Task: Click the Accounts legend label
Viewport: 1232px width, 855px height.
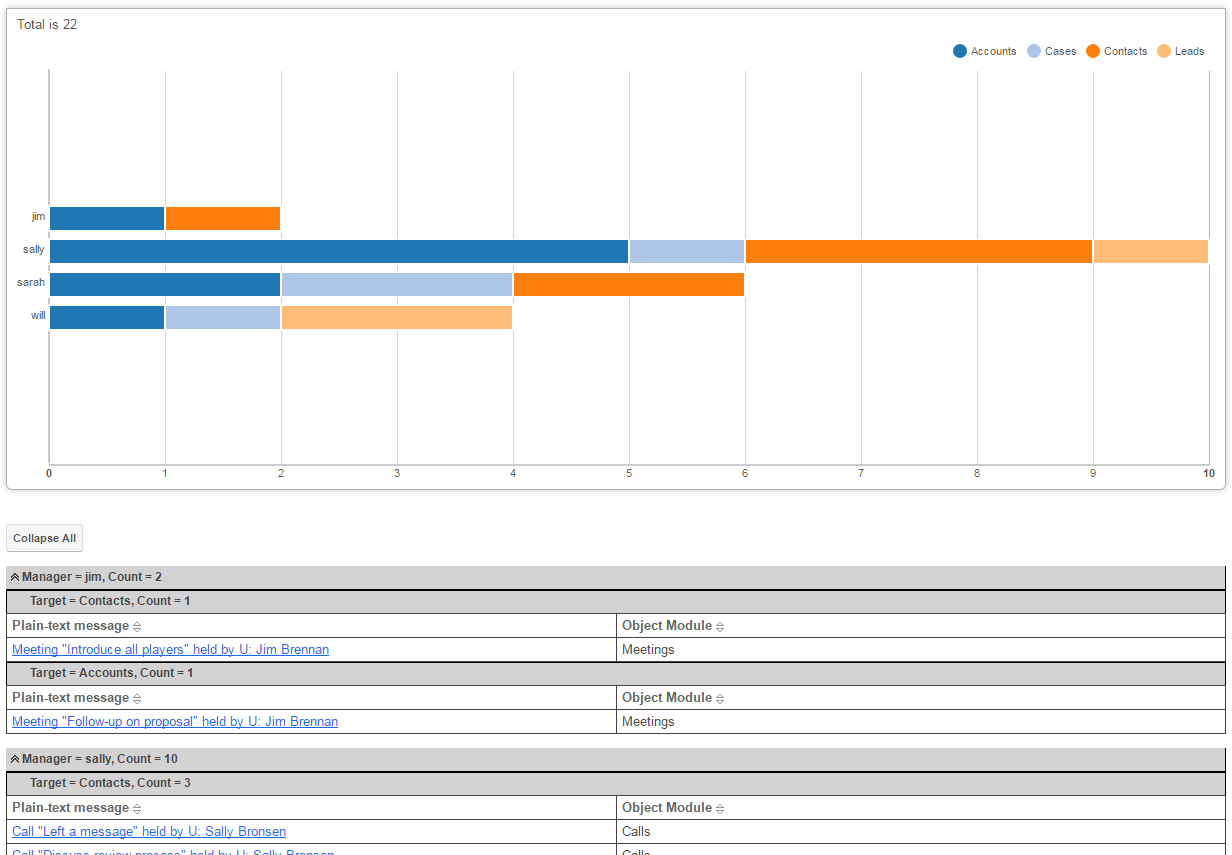Action: click(993, 51)
